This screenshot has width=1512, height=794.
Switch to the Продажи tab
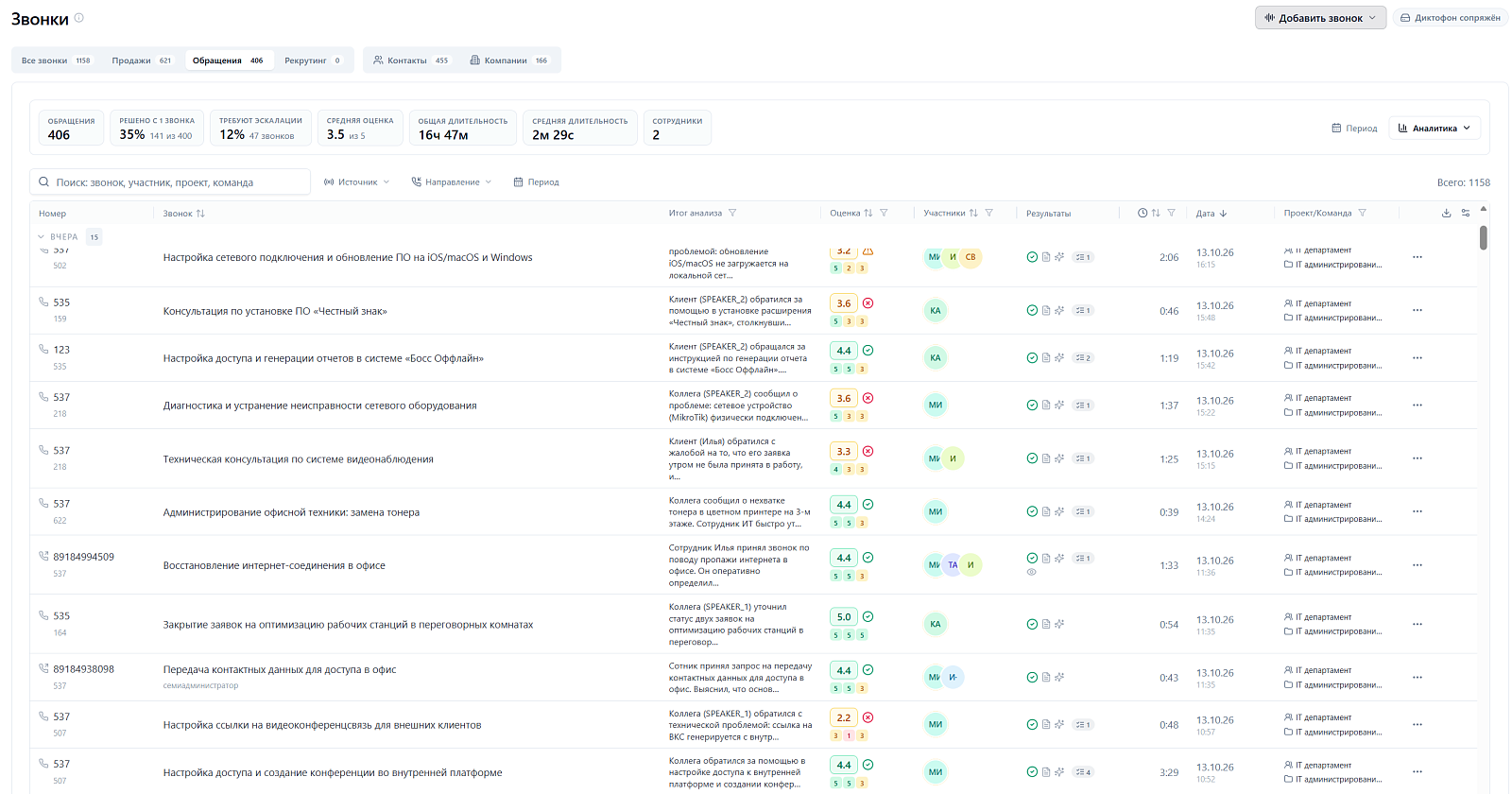pyautogui.click(x=142, y=60)
